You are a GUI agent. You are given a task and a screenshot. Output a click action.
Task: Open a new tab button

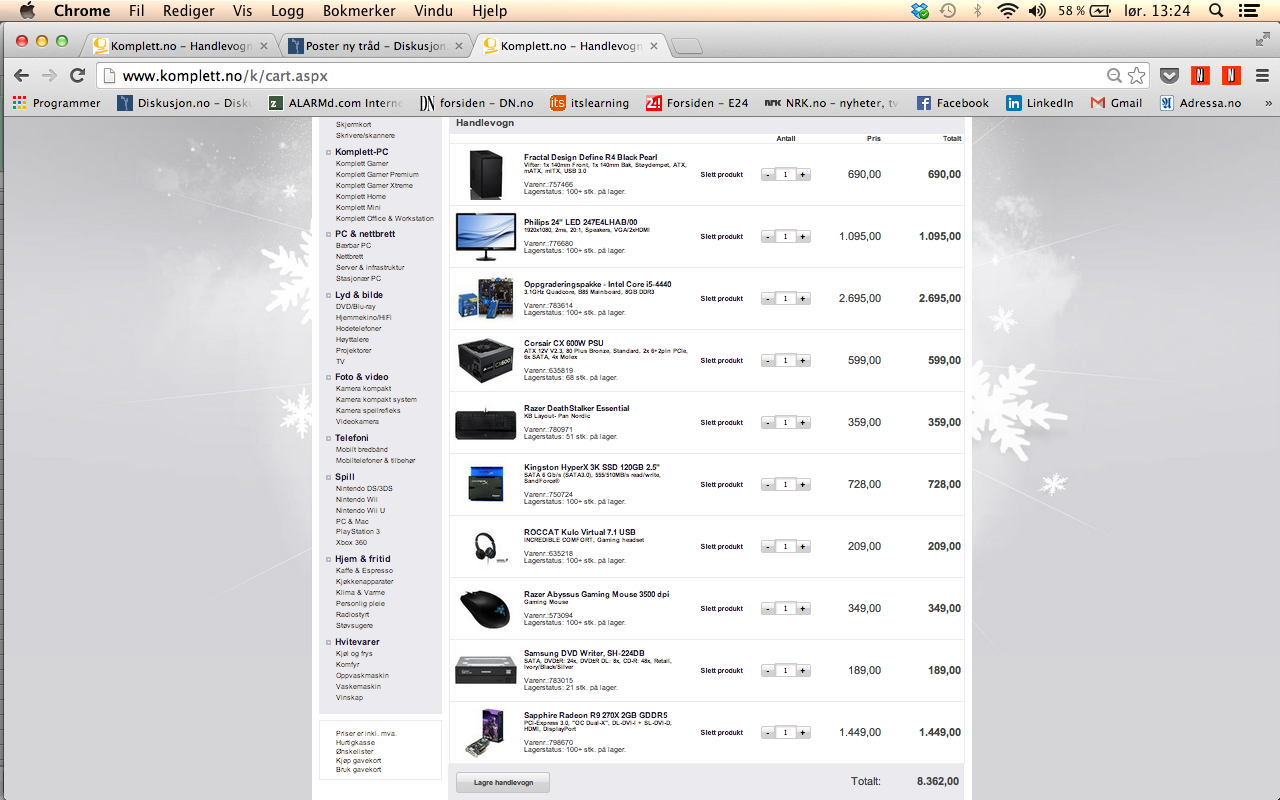click(x=687, y=46)
